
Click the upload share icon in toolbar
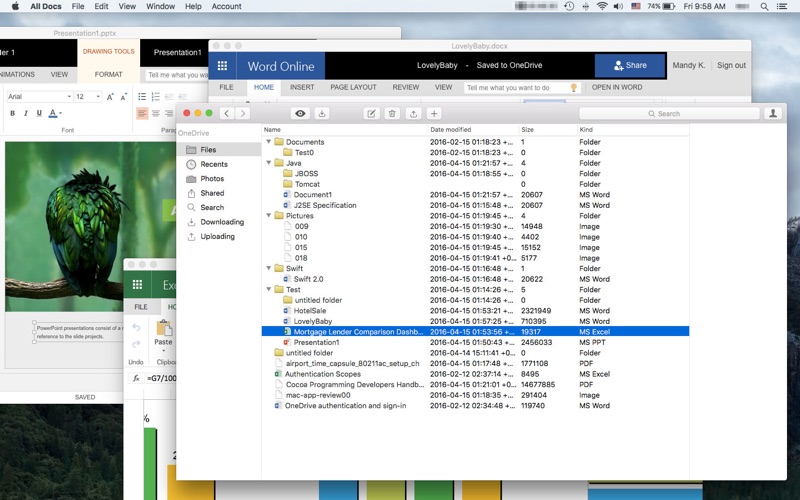[x=413, y=113]
